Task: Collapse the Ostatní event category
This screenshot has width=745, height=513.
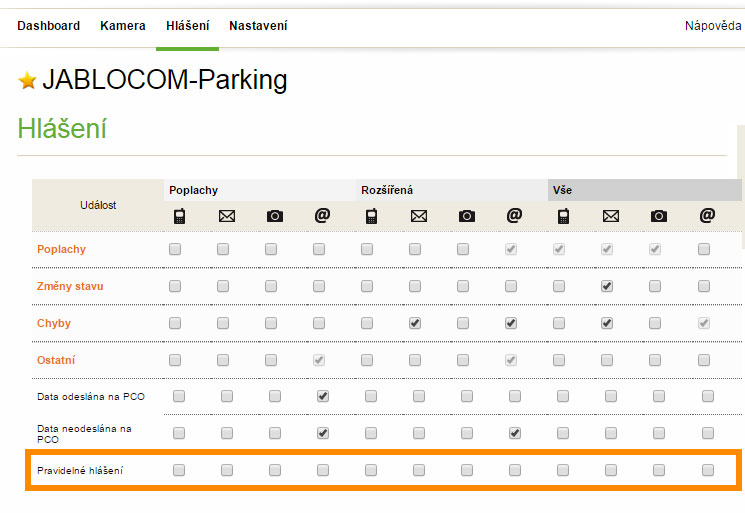Action: [56, 359]
